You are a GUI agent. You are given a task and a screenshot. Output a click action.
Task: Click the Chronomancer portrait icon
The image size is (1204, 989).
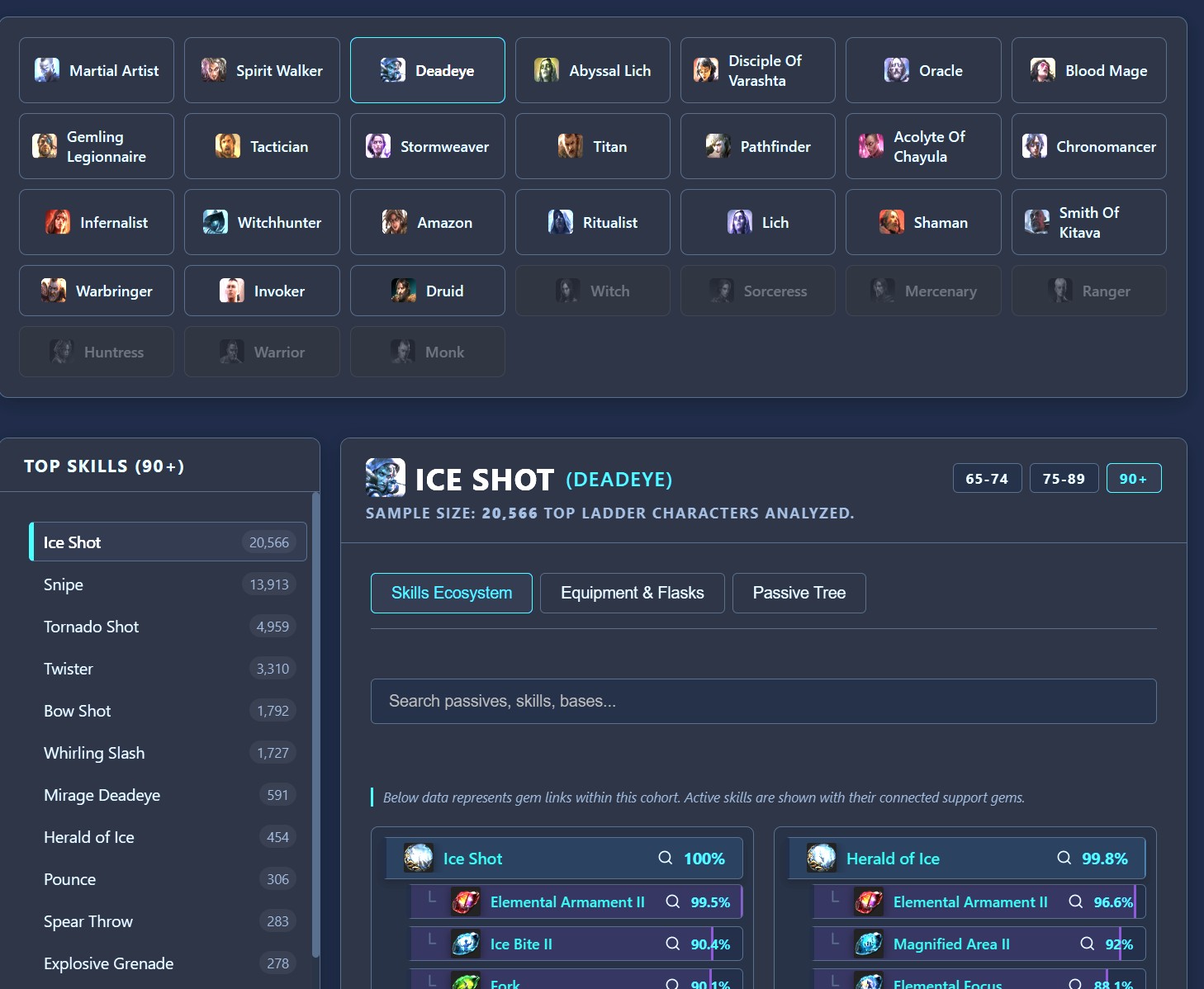tap(1035, 146)
